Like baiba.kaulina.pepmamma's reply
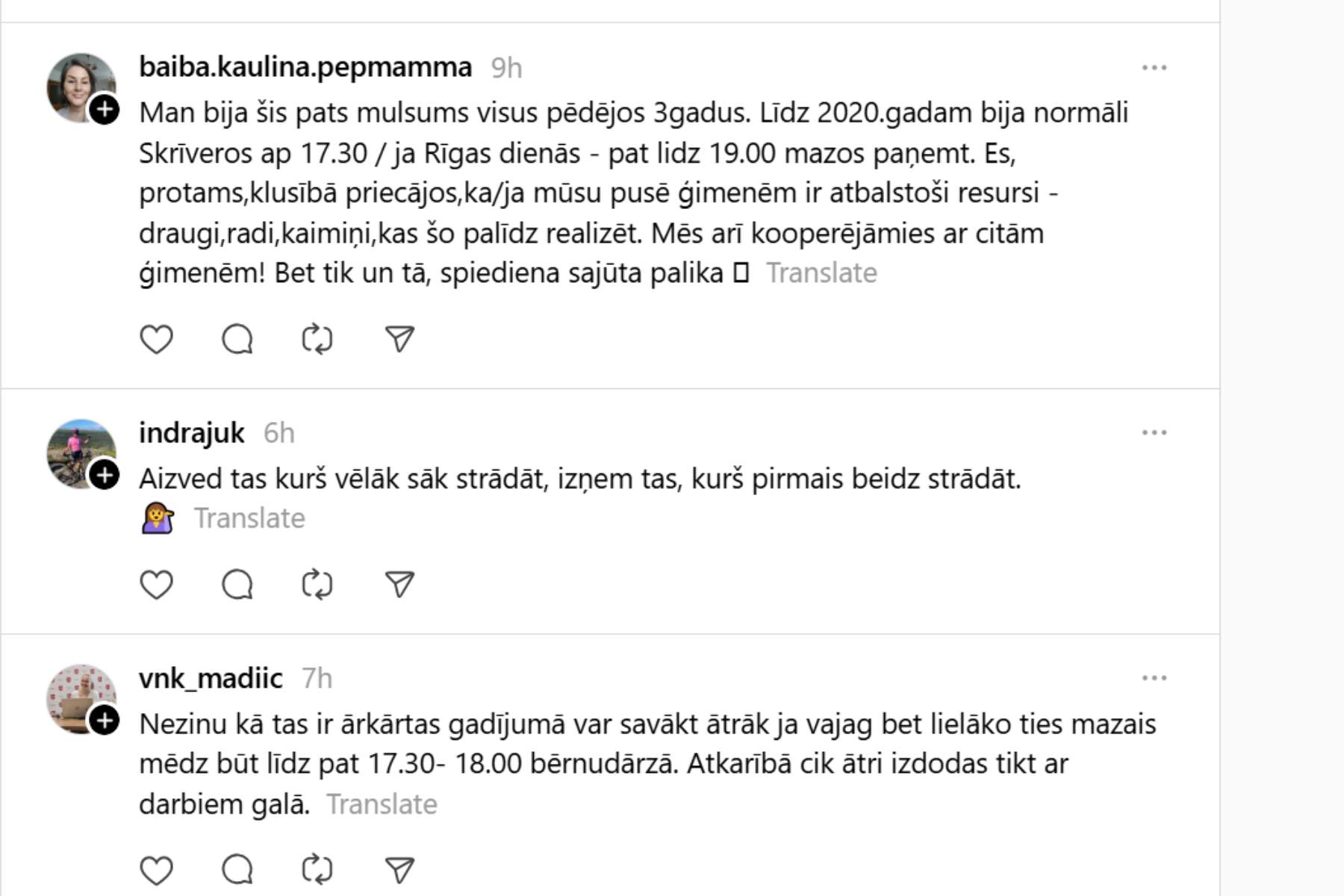This screenshot has width=1344, height=896. coord(157,340)
